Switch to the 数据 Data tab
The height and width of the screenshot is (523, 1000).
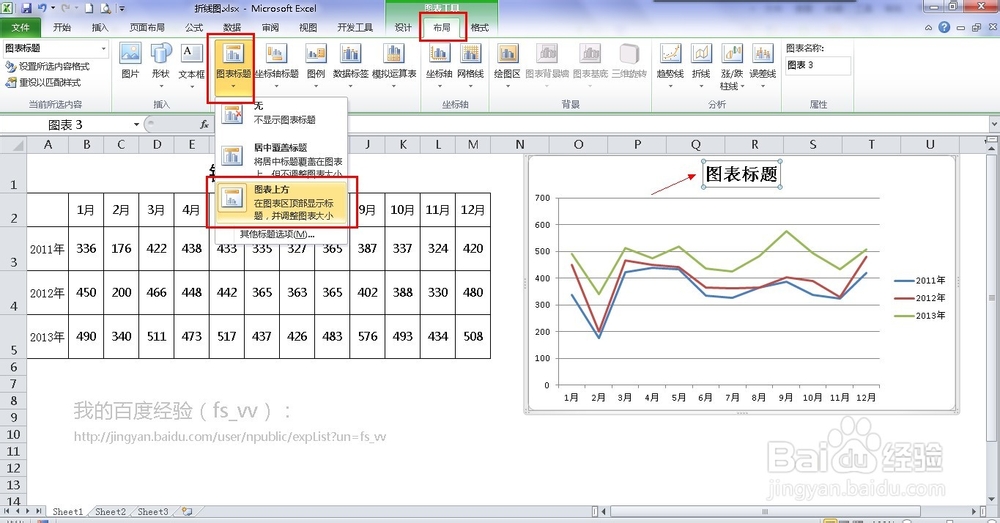click(232, 27)
